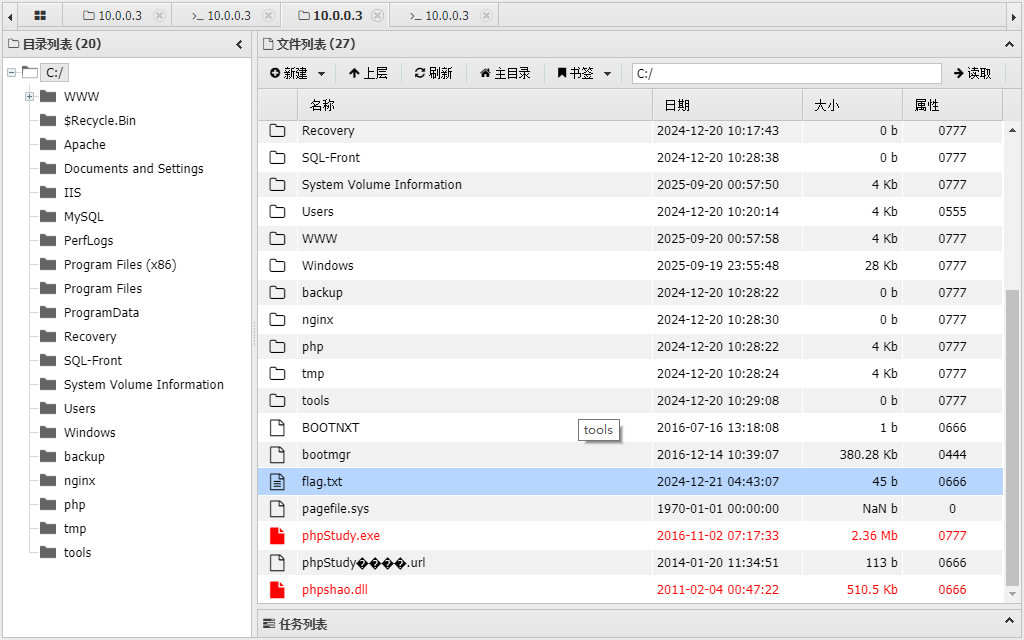Click the tmp folder icon in file list
This screenshot has width=1024, height=640.
pyautogui.click(x=278, y=374)
